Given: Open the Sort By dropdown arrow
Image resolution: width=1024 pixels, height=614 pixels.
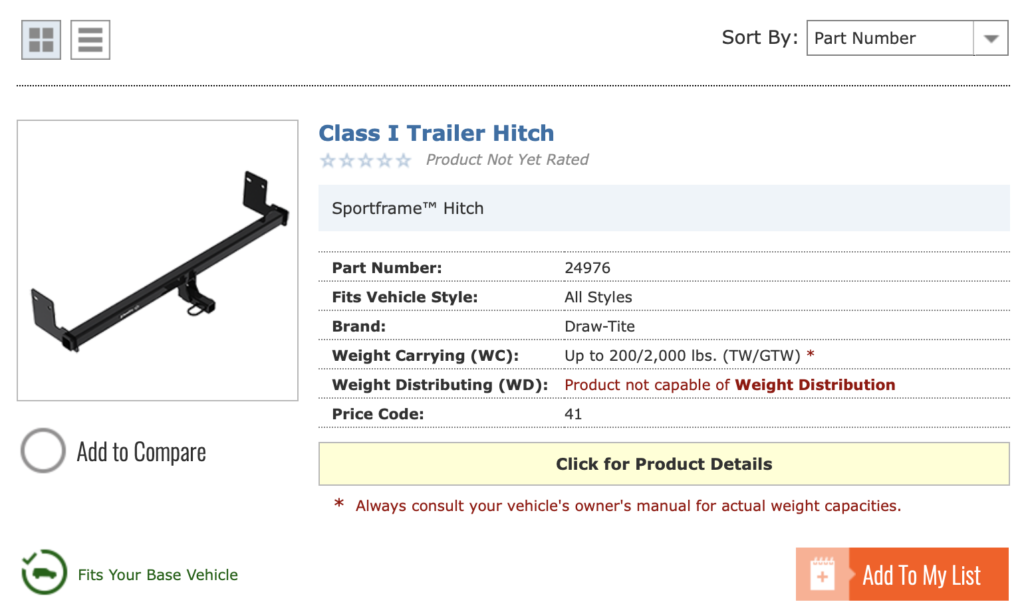Looking at the screenshot, I should pyautogui.click(x=991, y=39).
